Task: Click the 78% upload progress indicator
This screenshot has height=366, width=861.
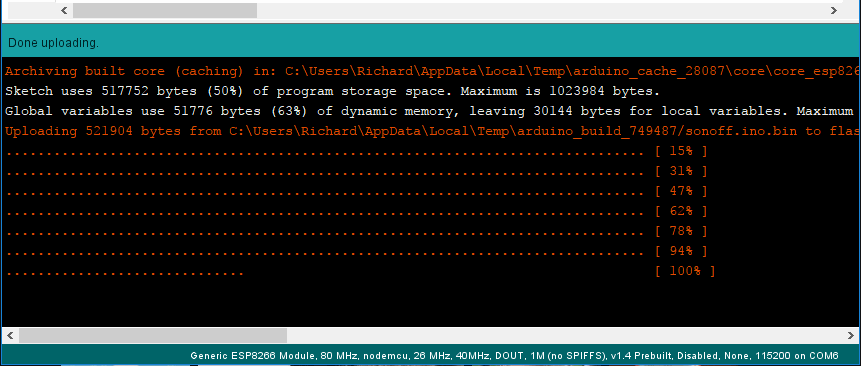Action: tap(681, 231)
